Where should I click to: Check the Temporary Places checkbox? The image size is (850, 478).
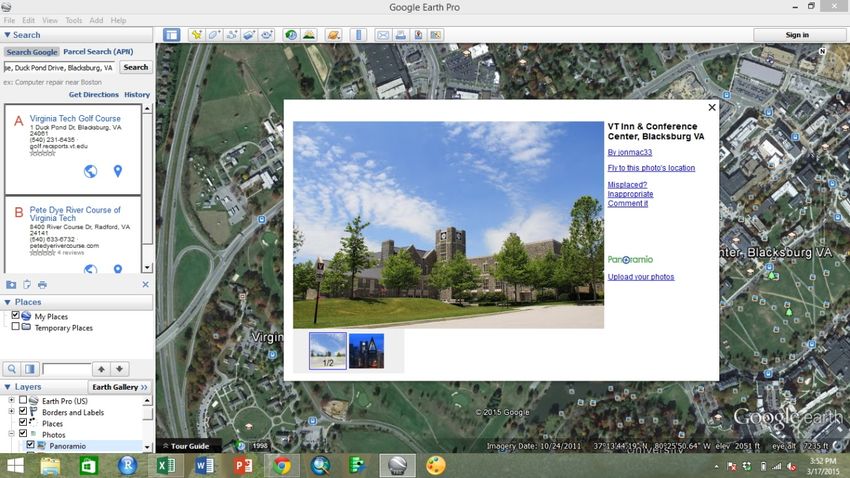coord(15,327)
